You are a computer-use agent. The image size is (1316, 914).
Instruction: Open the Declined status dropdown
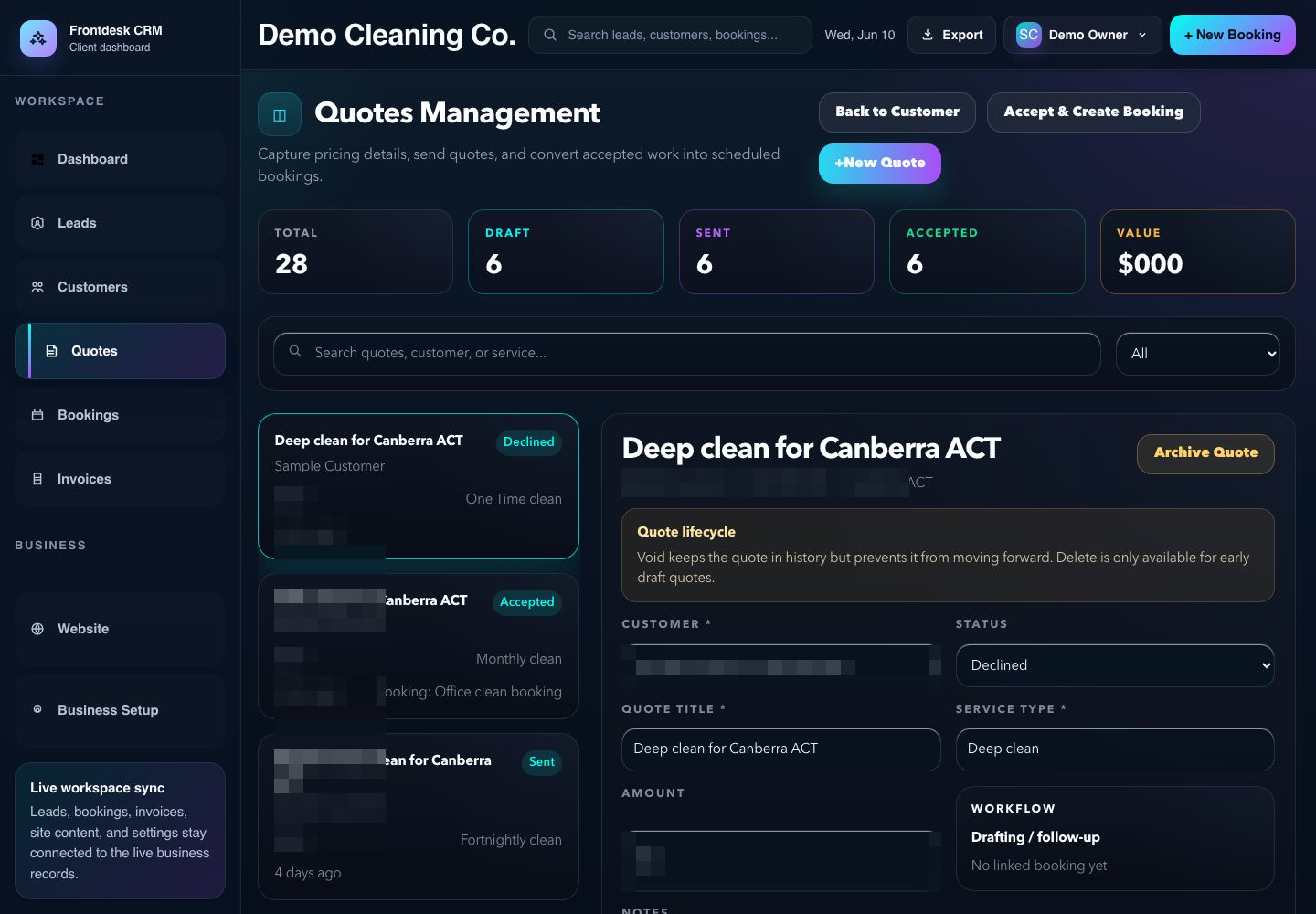coord(1115,665)
